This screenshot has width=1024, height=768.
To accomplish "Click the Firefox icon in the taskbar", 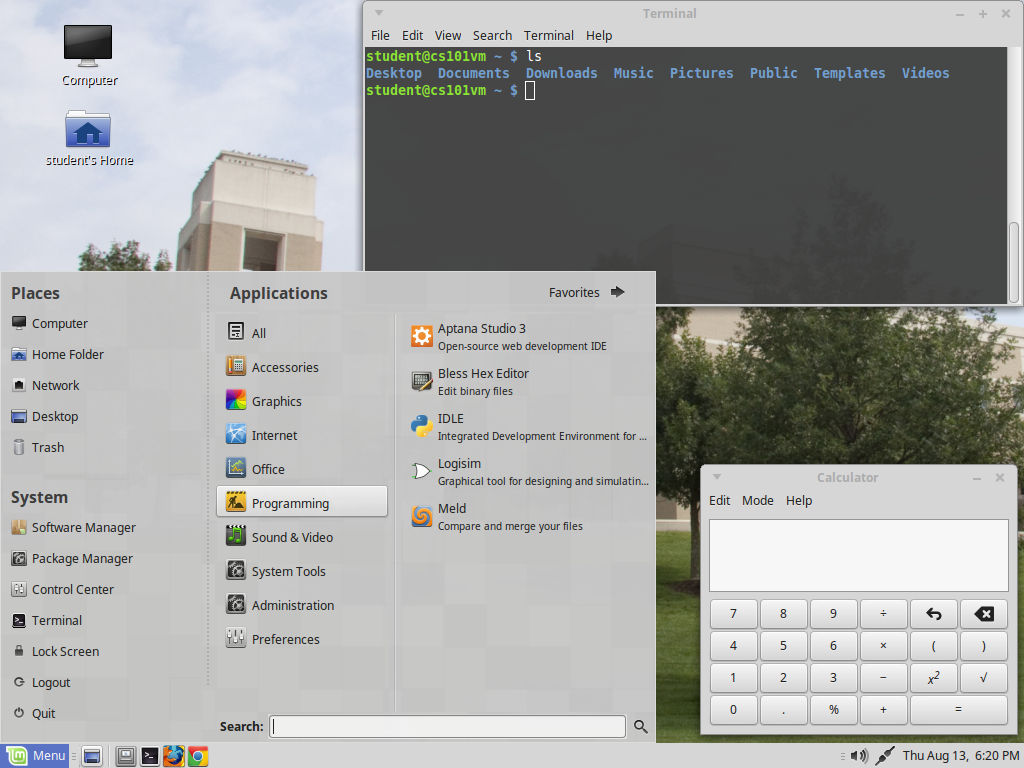I will click(174, 756).
